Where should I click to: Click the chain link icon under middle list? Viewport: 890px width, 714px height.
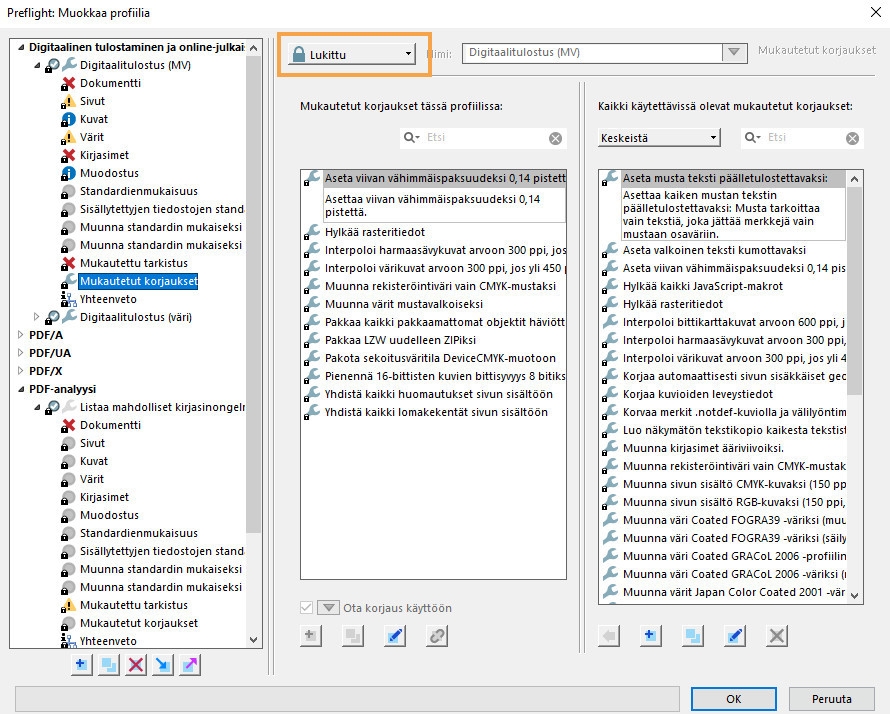coord(437,635)
